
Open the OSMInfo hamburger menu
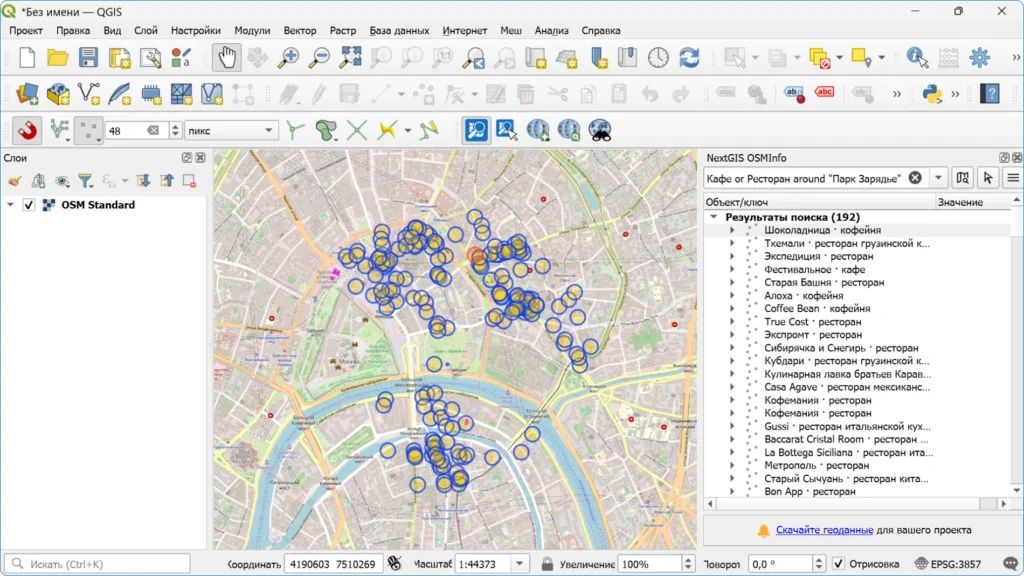pos(1013,178)
